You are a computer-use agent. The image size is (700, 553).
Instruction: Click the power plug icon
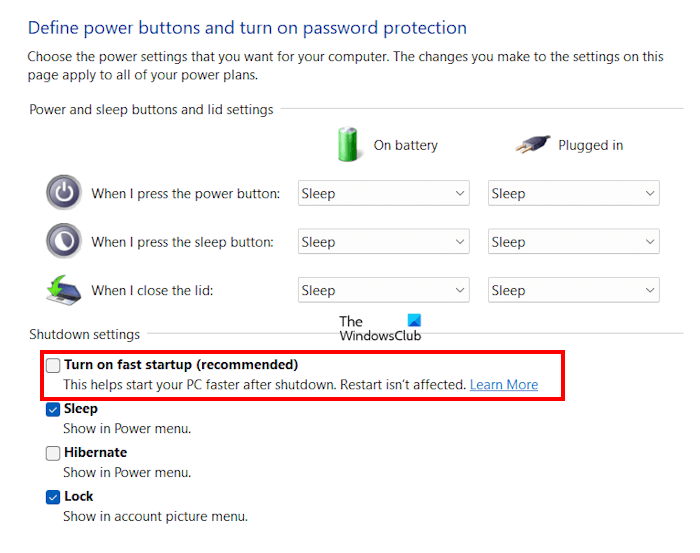pos(533,145)
